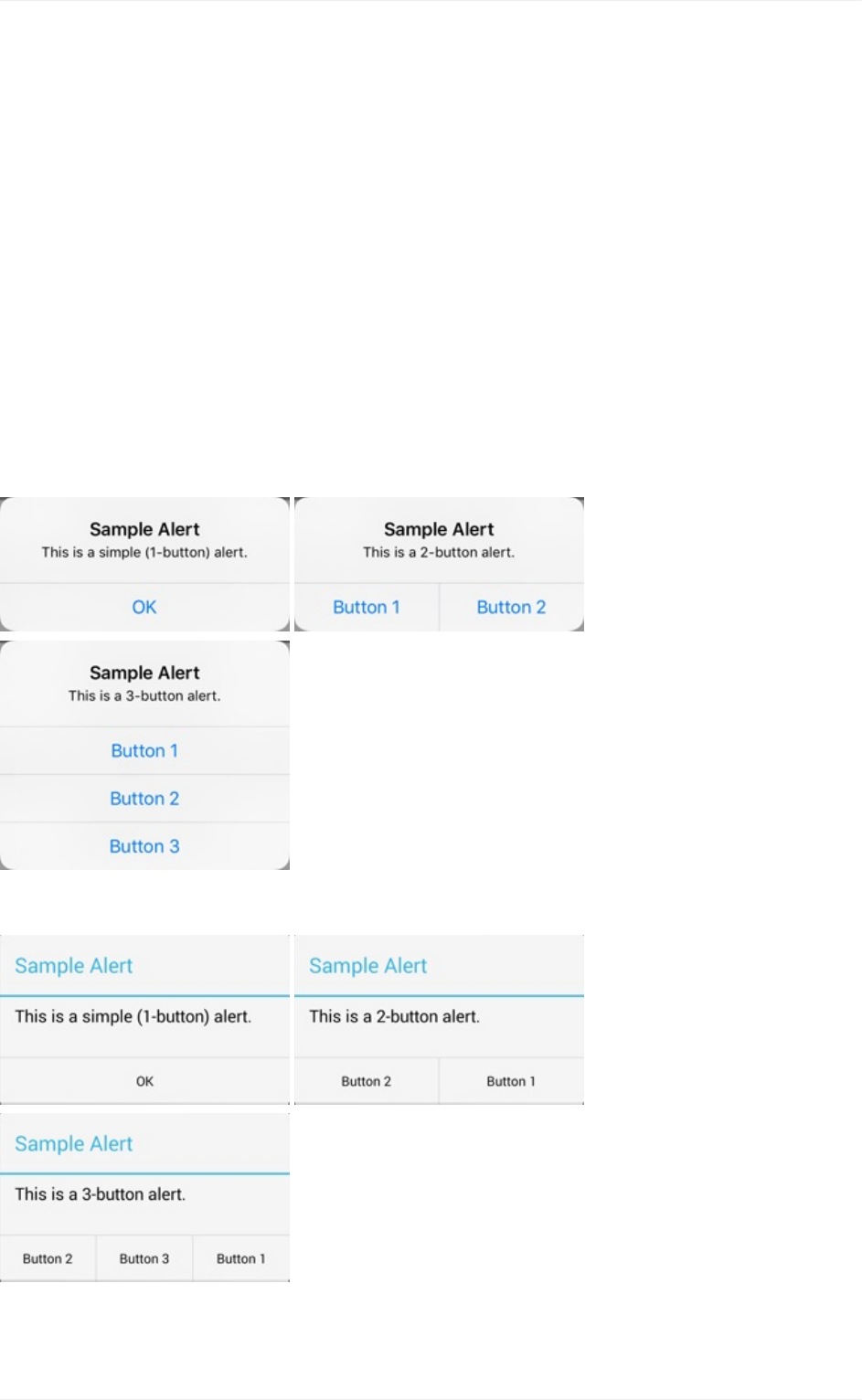Tap Button 3 in the Android 3-button alert row
This screenshot has height=1400, width=862.
click(144, 1258)
